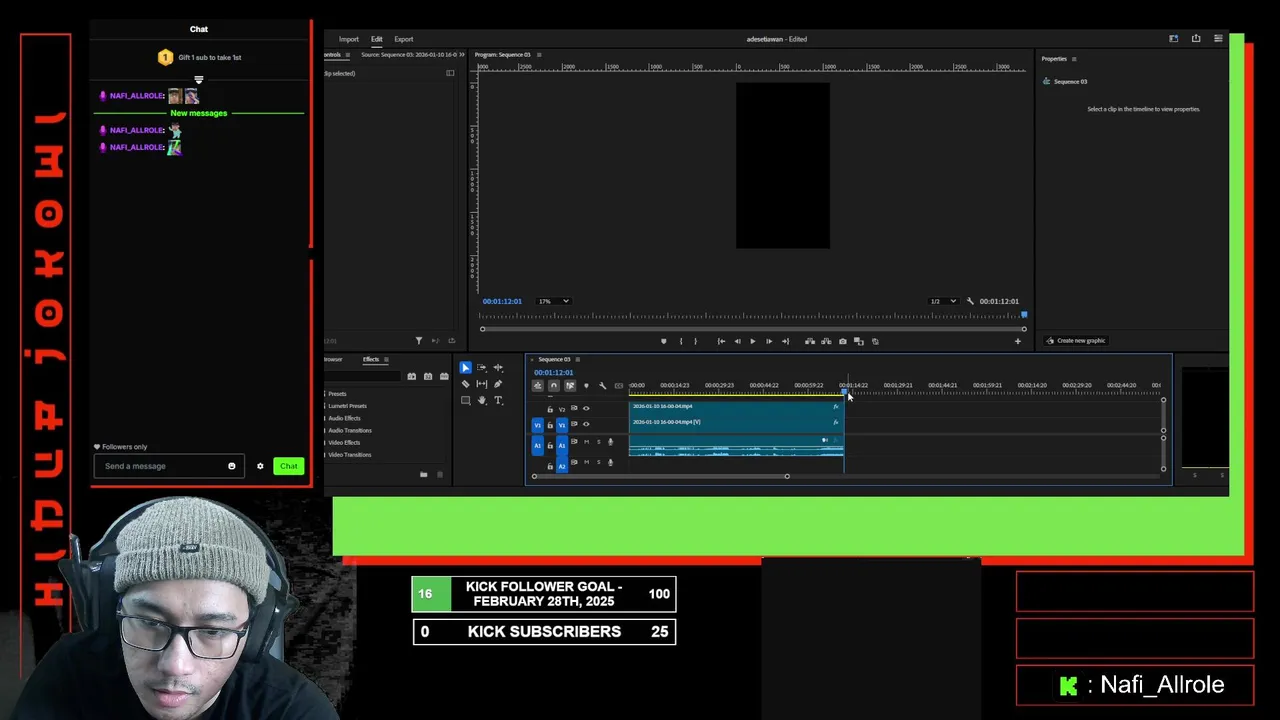Toggle V1 track output eye
This screenshot has height=720, width=1280.
tap(586, 424)
